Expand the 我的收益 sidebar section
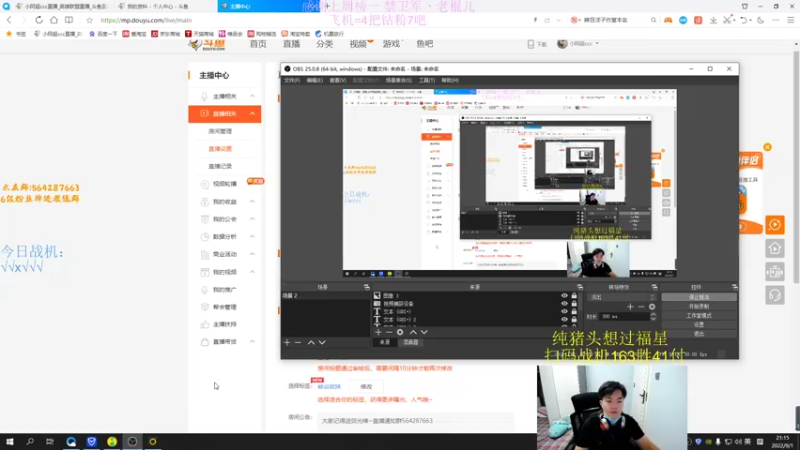The height and width of the screenshot is (450, 800). pyautogui.click(x=252, y=202)
